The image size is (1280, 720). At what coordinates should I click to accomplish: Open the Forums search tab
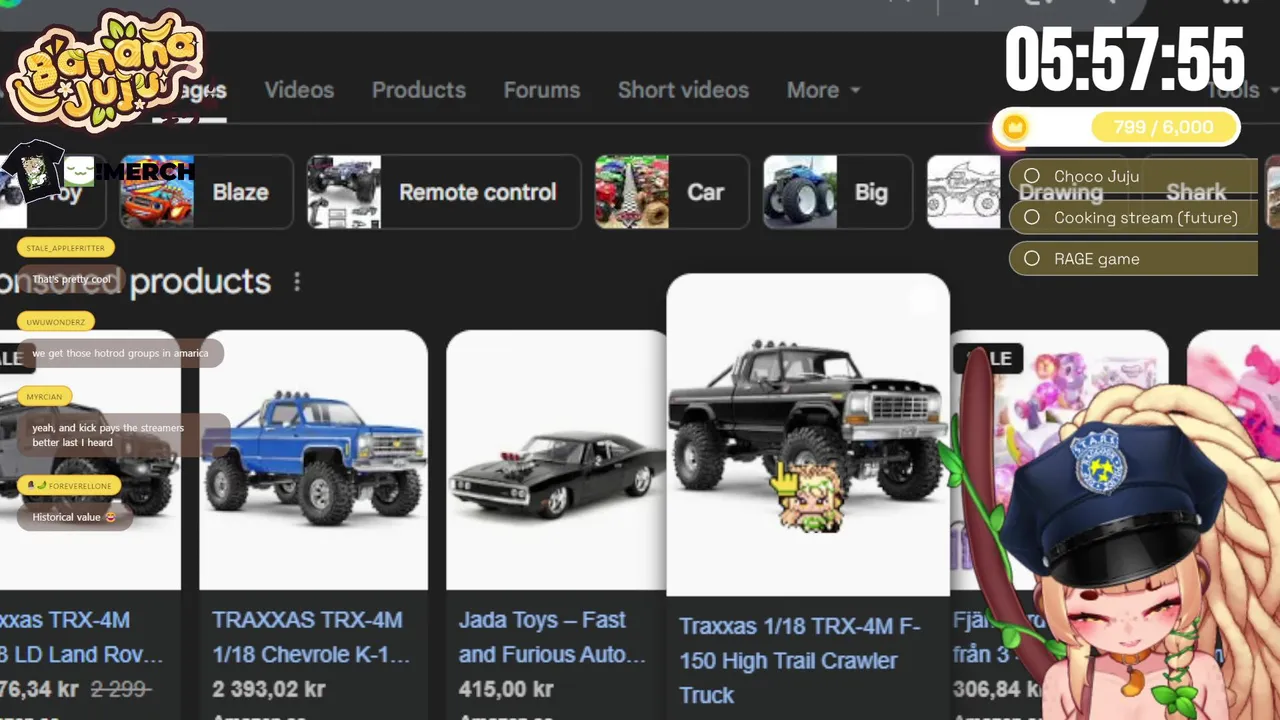coord(542,90)
